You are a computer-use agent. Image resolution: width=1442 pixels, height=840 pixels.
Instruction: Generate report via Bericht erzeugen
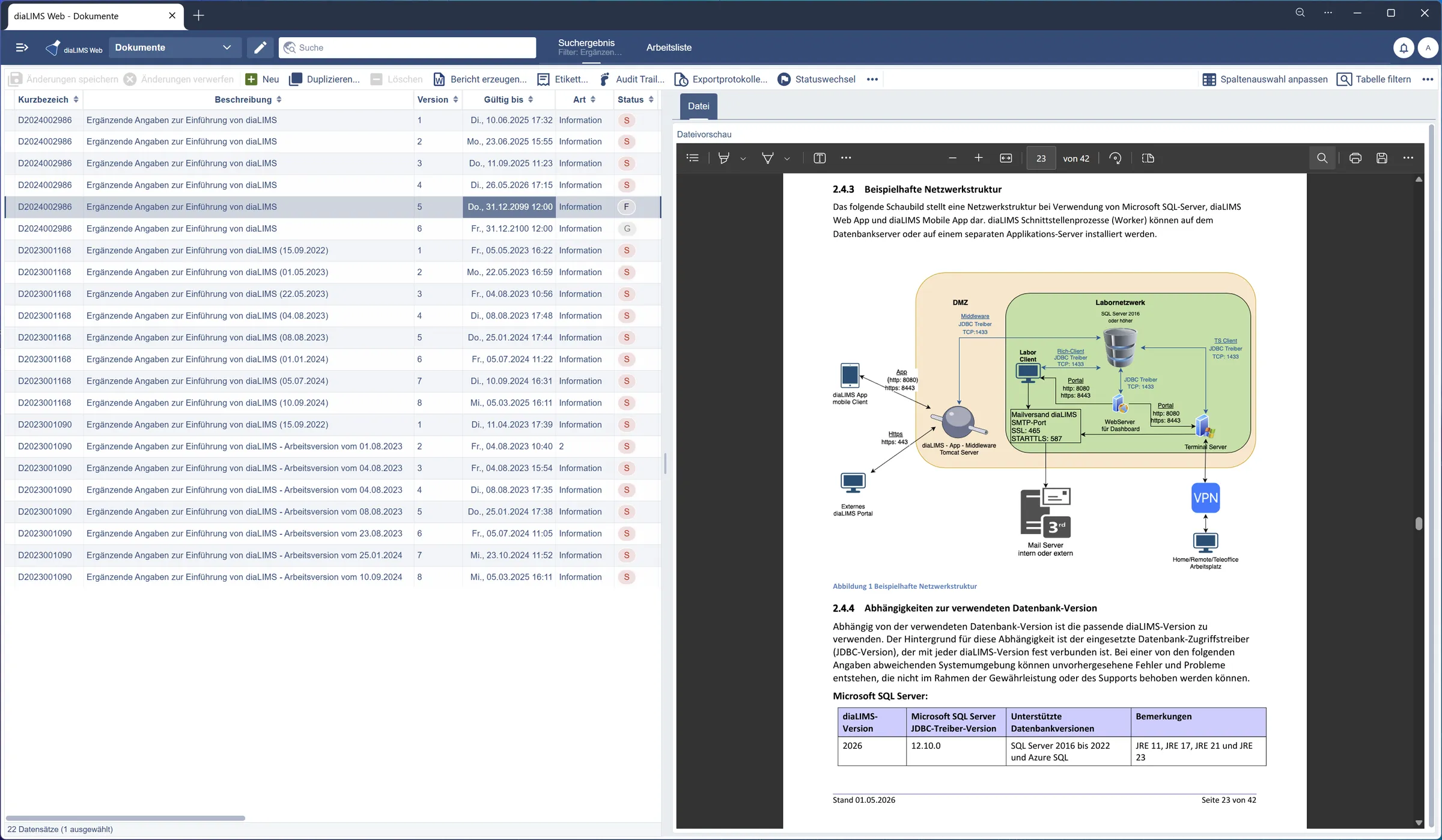click(x=480, y=79)
